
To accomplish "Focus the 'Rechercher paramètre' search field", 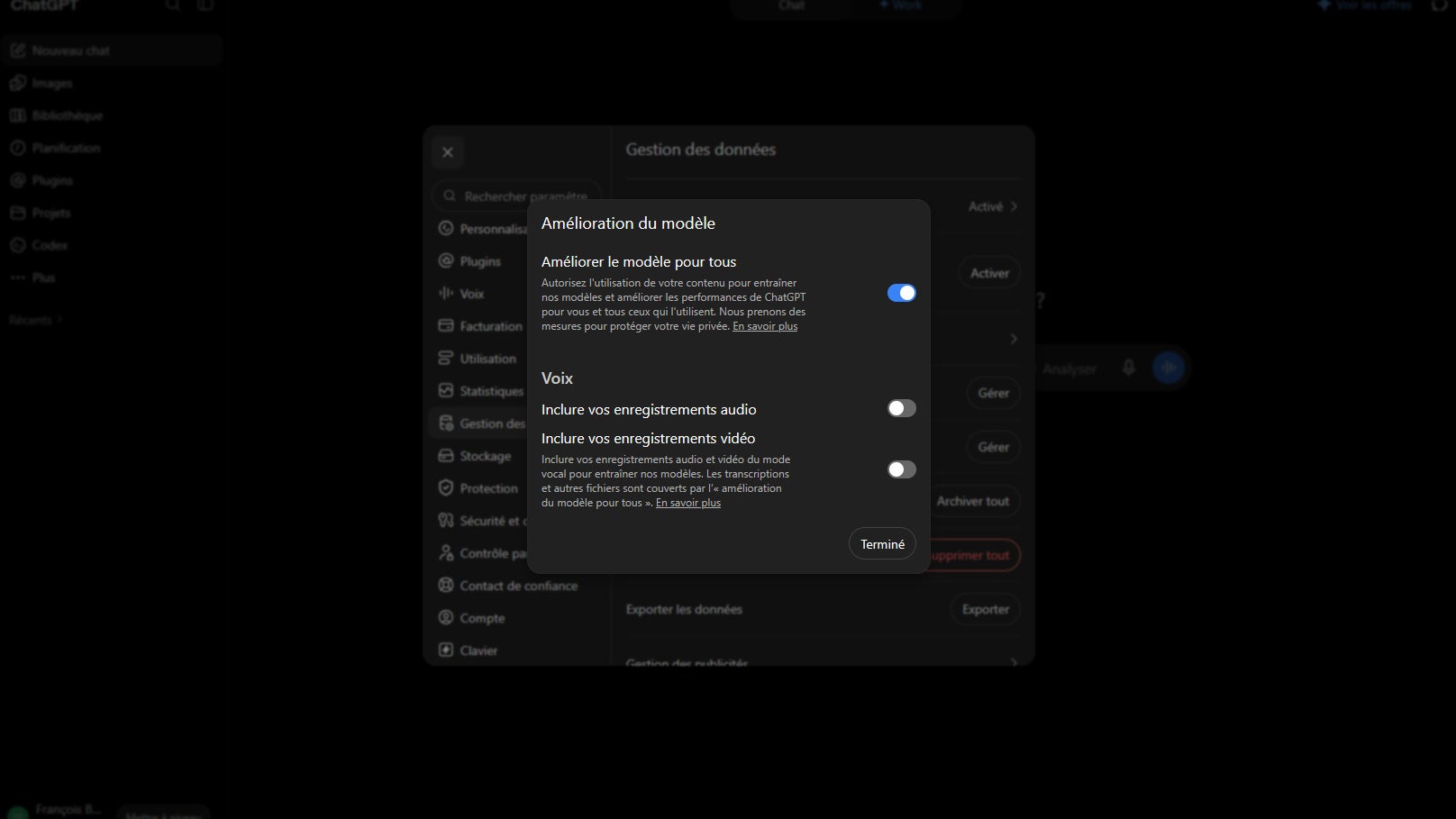I will tap(516, 196).
